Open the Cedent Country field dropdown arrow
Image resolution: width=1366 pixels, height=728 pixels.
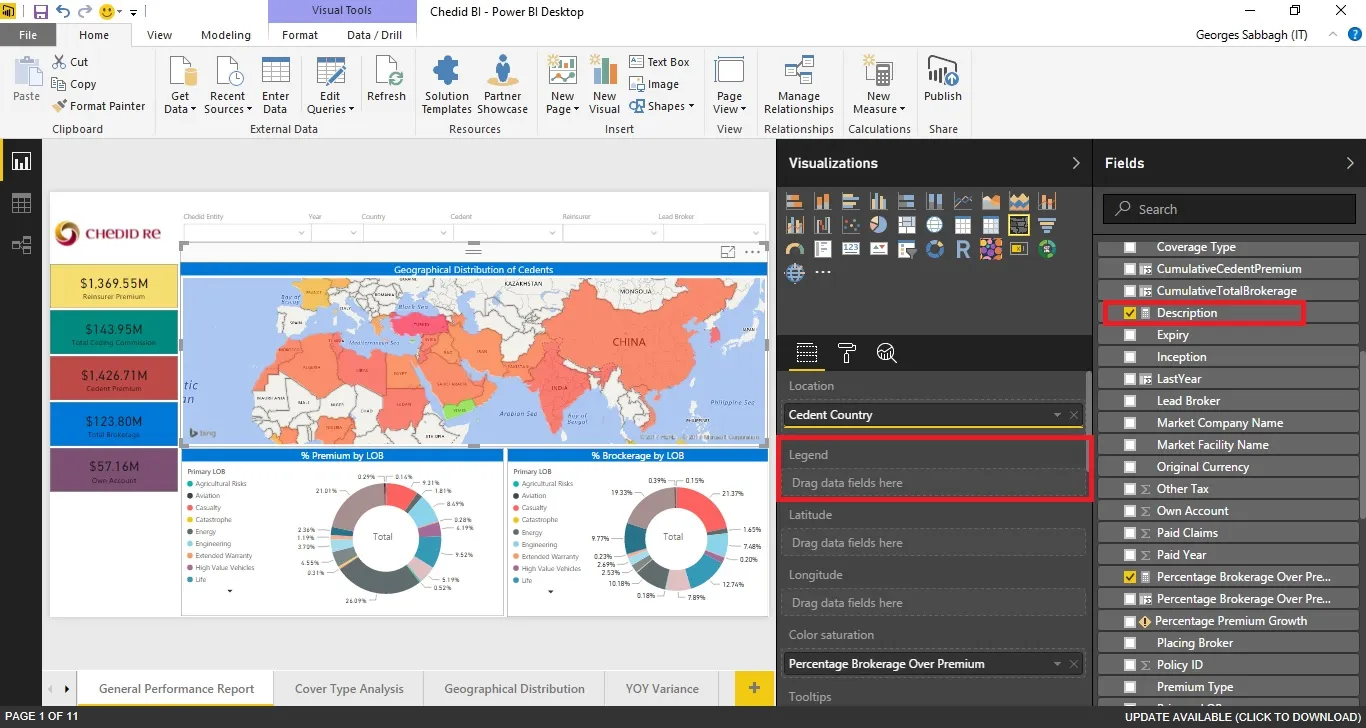1057,415
